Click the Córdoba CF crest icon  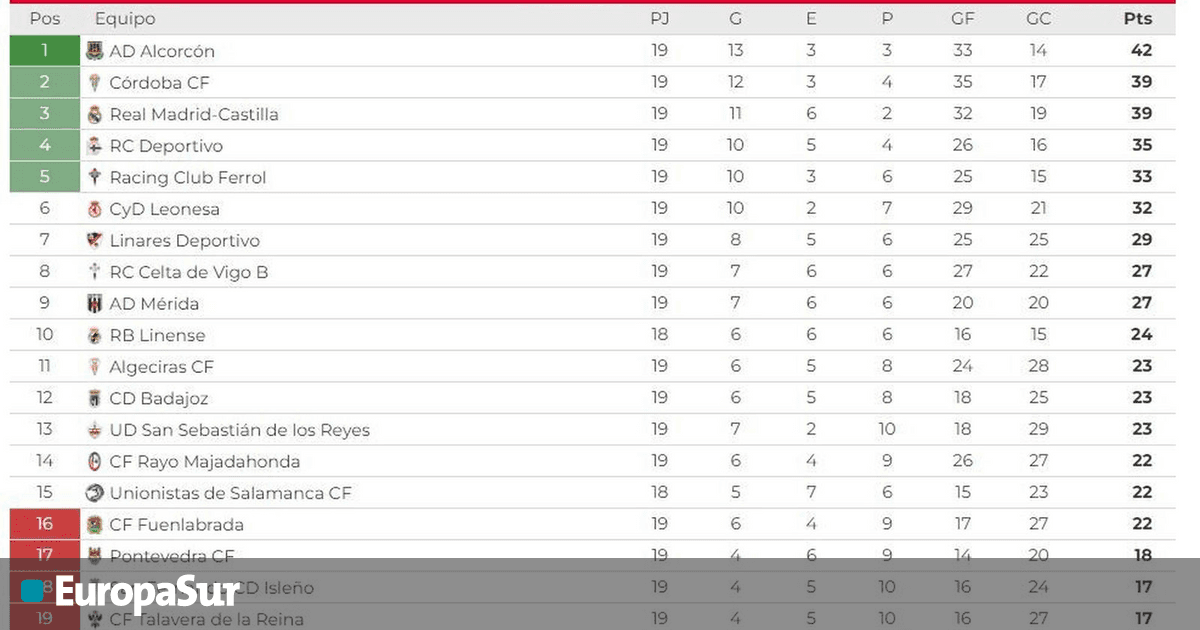click(95, 83)
